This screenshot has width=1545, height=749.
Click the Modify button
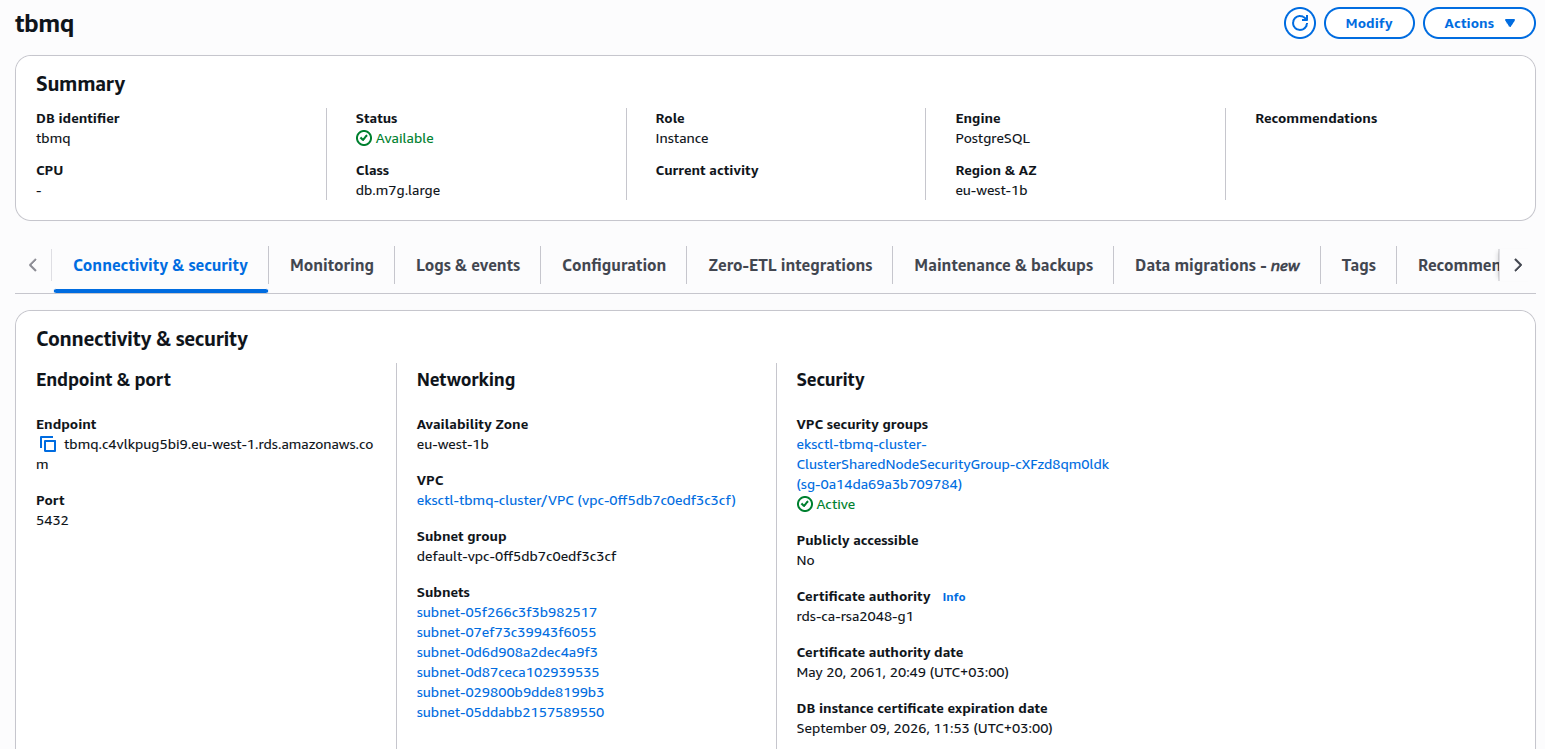click(x=1368, y=23)
